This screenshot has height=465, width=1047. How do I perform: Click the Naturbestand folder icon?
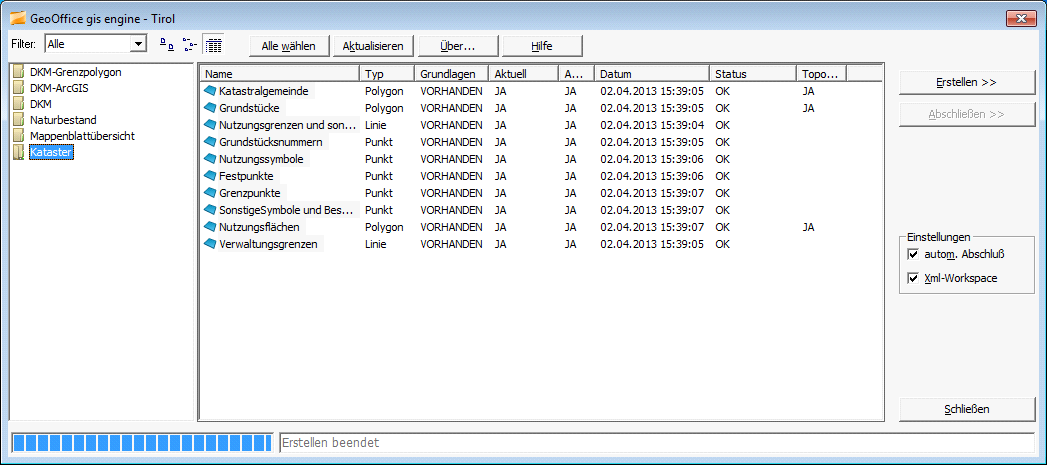pos(18,120)
